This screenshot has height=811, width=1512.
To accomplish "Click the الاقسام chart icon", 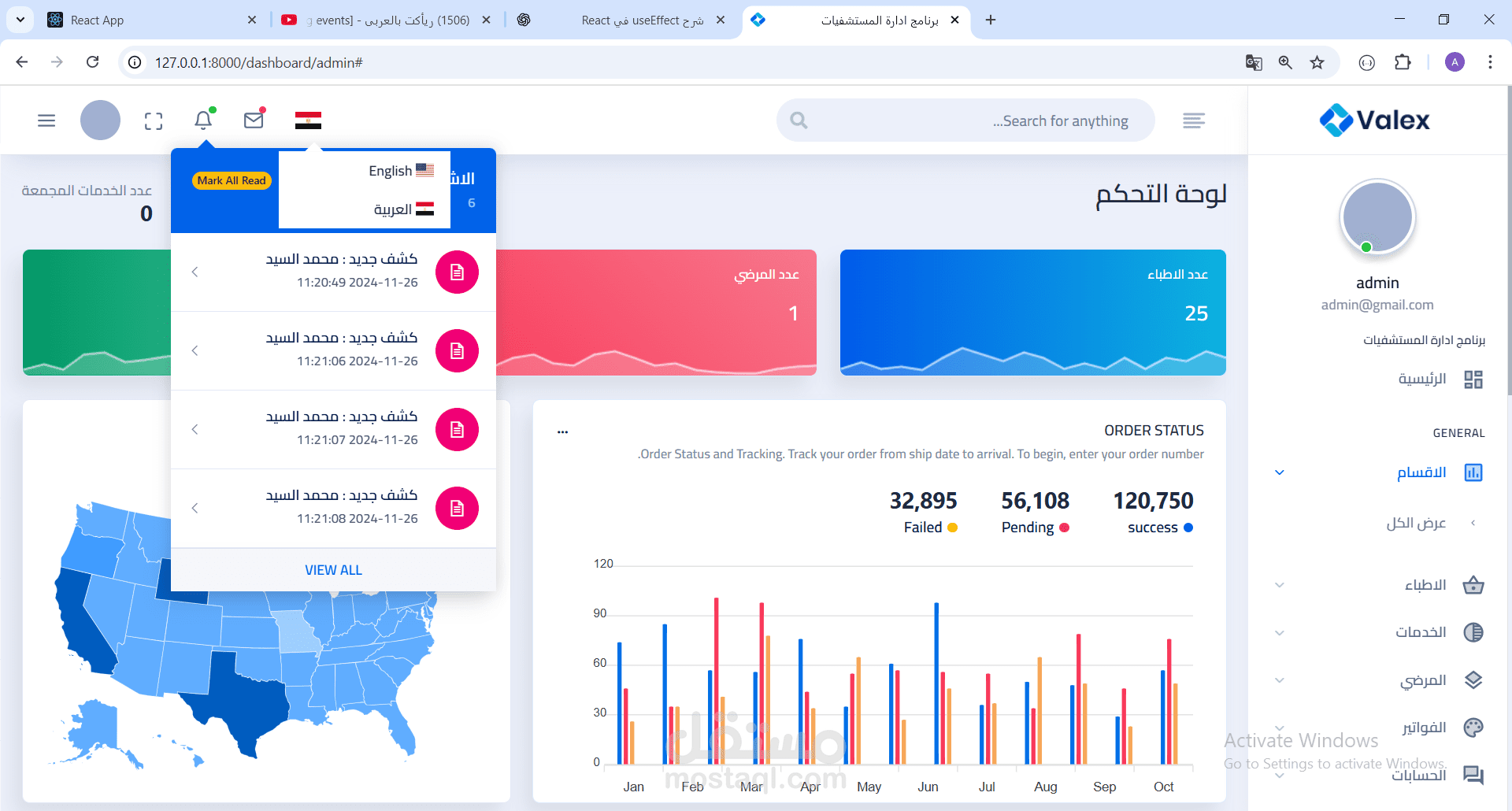I will (x=1473, y=472).
